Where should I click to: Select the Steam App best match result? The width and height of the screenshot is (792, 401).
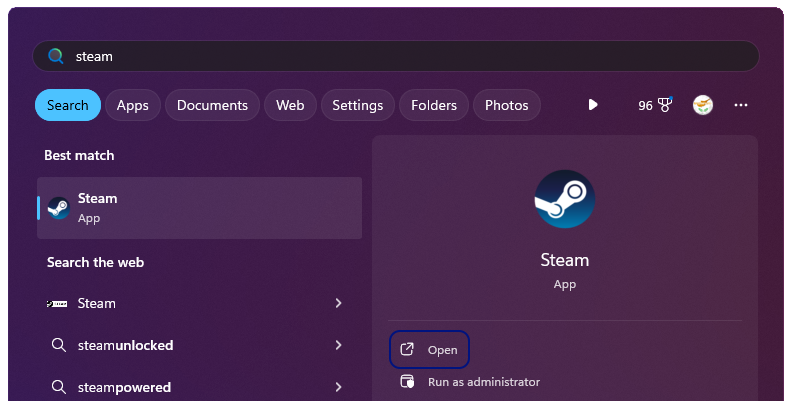[x=200, y=208]
